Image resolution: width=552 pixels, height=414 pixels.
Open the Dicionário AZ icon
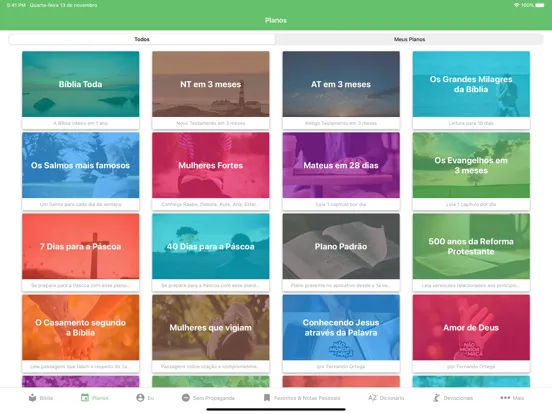pyautogui.click(x=372, y=398)
